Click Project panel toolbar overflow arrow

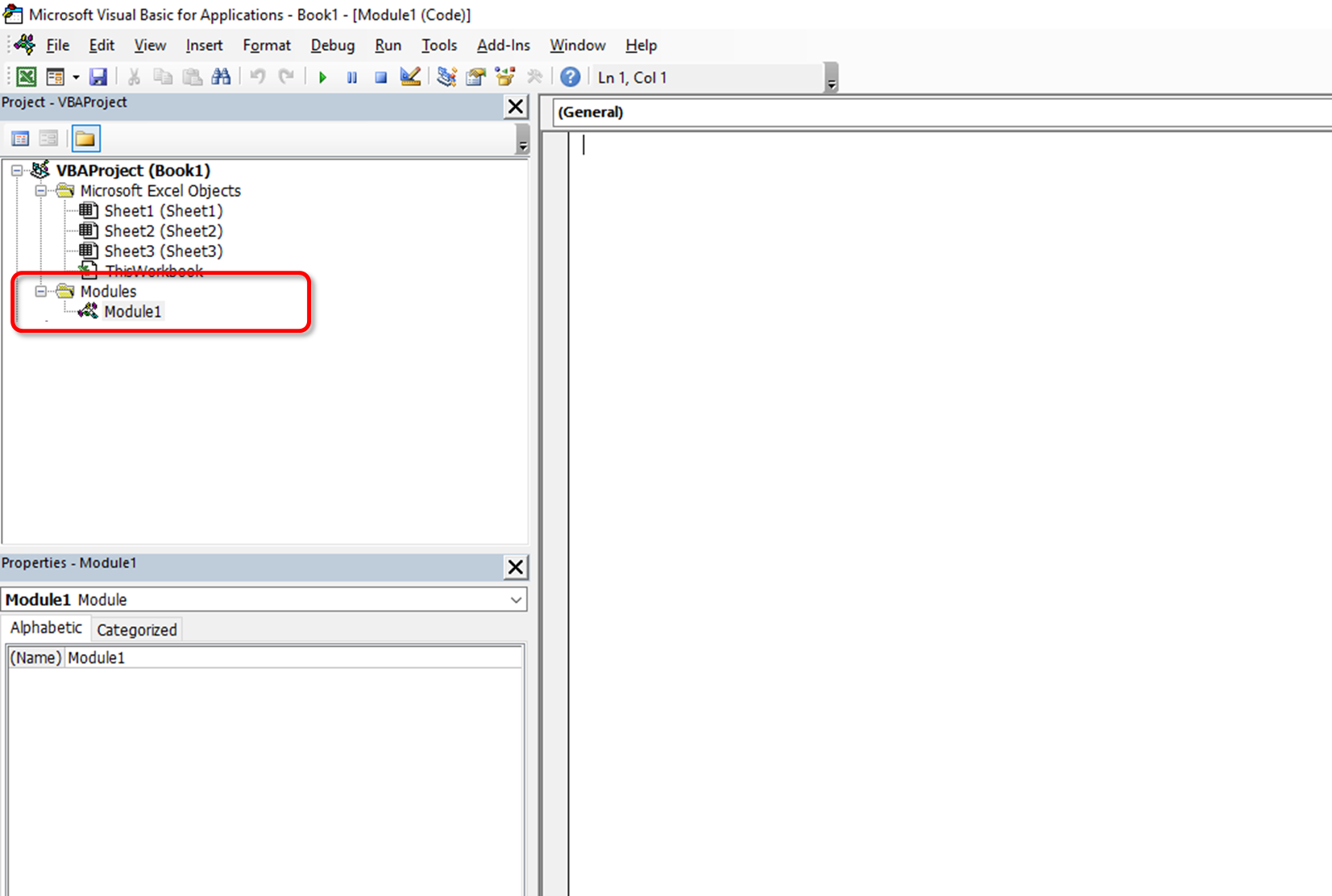click(523, 139)
